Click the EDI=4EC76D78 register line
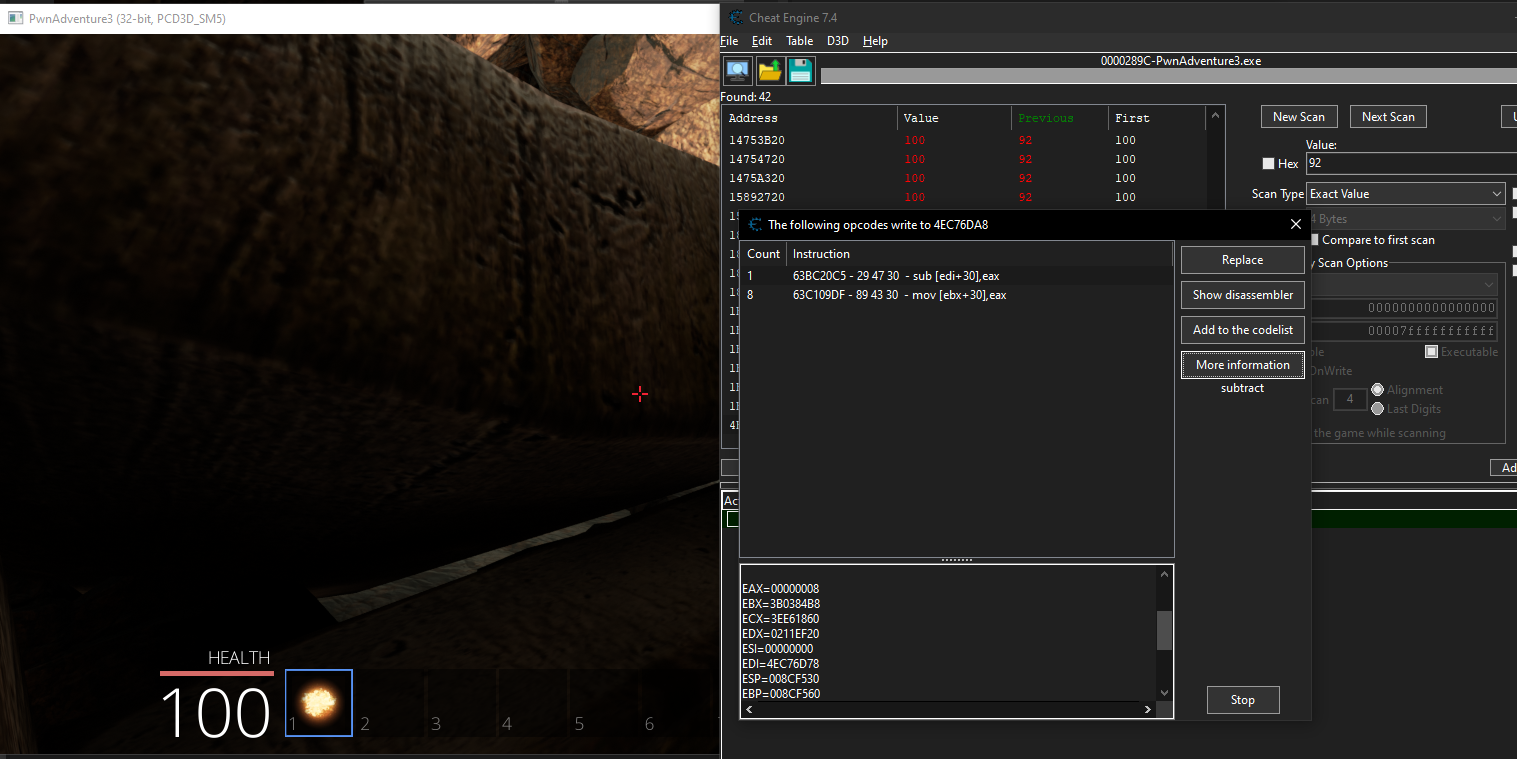The width and height of the screenshot is (1517, 759). pos(781,664)
